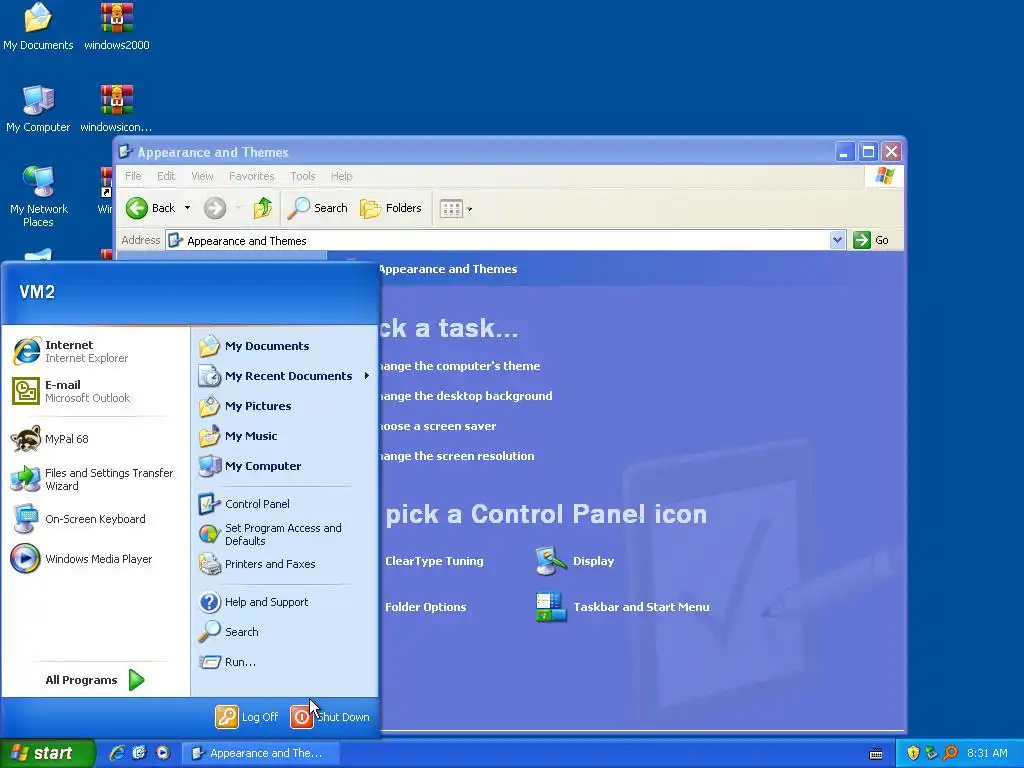
Task: Launch Media Player from Quick Launch
Action: (x=163, y=753)
